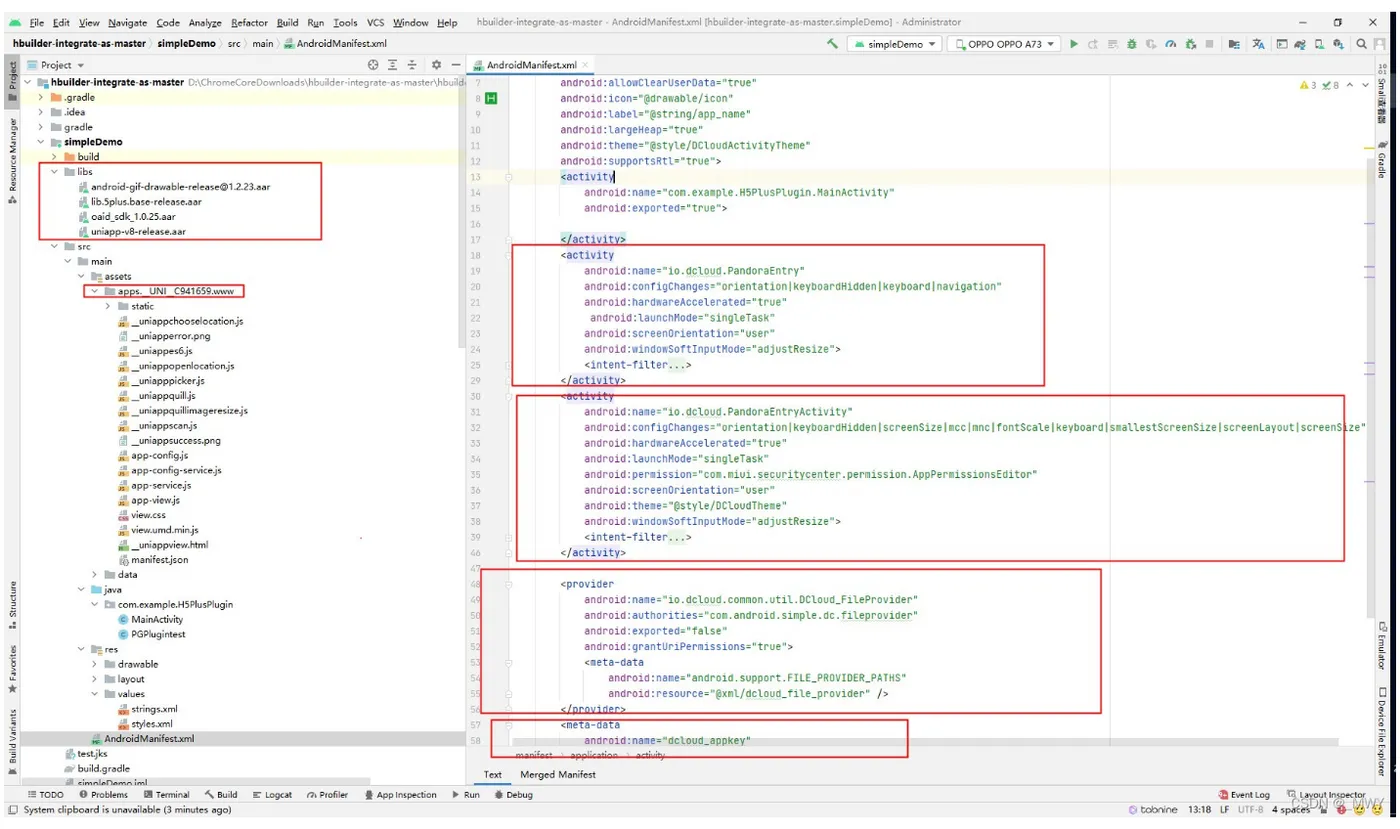Open the Project view mode dropdown
This screenshot has width=1400, height=829.
[x=55, y=65]
